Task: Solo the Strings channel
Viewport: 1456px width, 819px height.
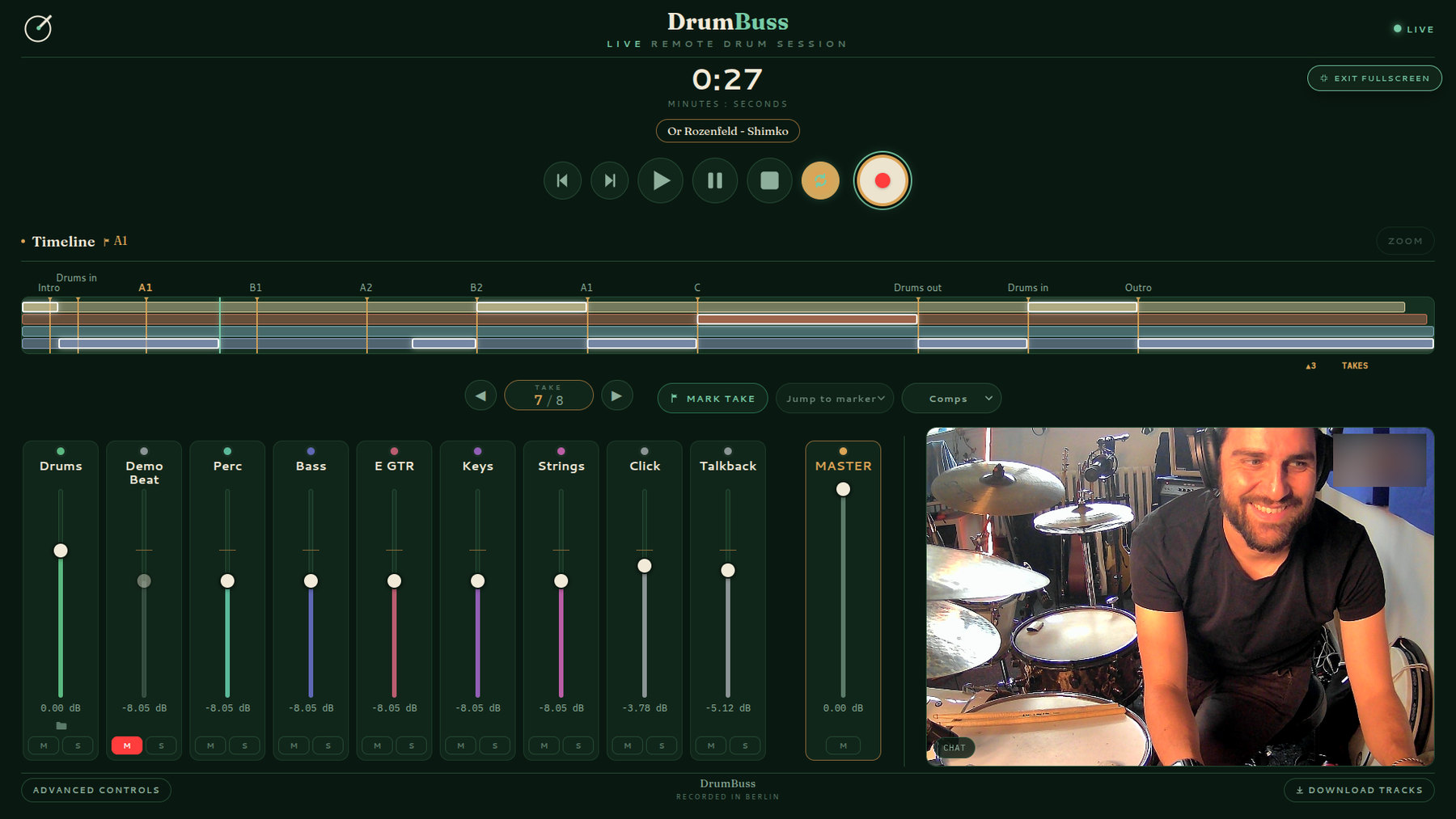Action: pyautogui.click(x=578, y=745)
